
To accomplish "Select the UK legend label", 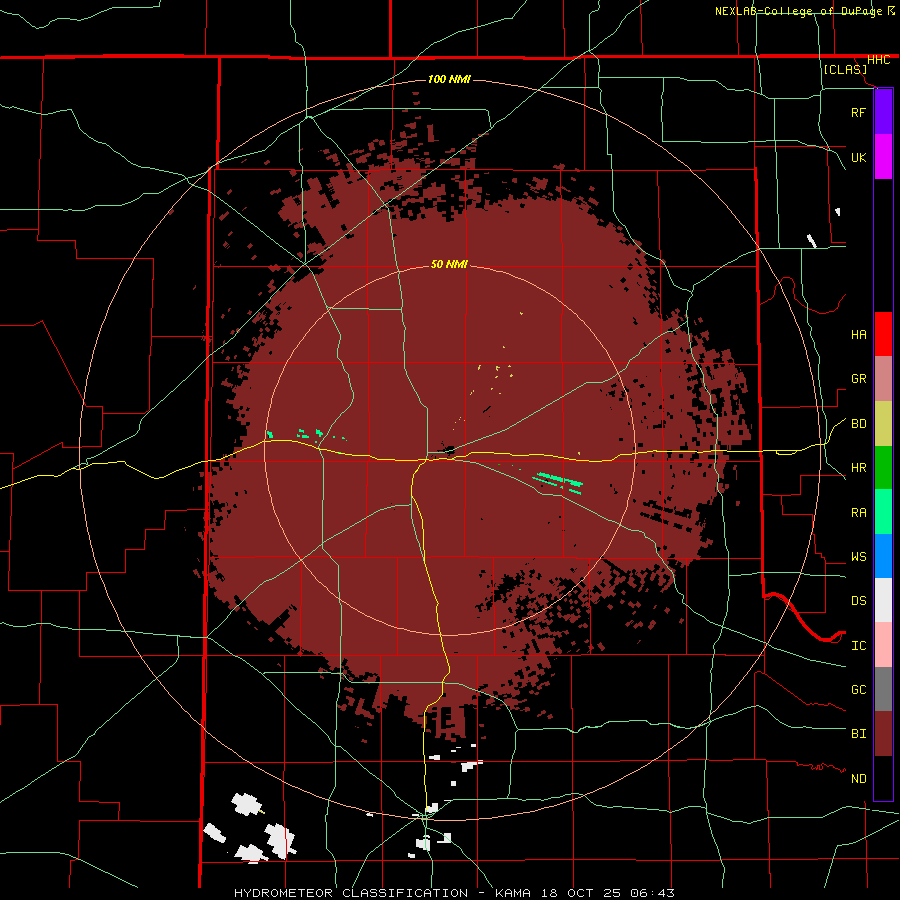I will click(x=858, y=158).
